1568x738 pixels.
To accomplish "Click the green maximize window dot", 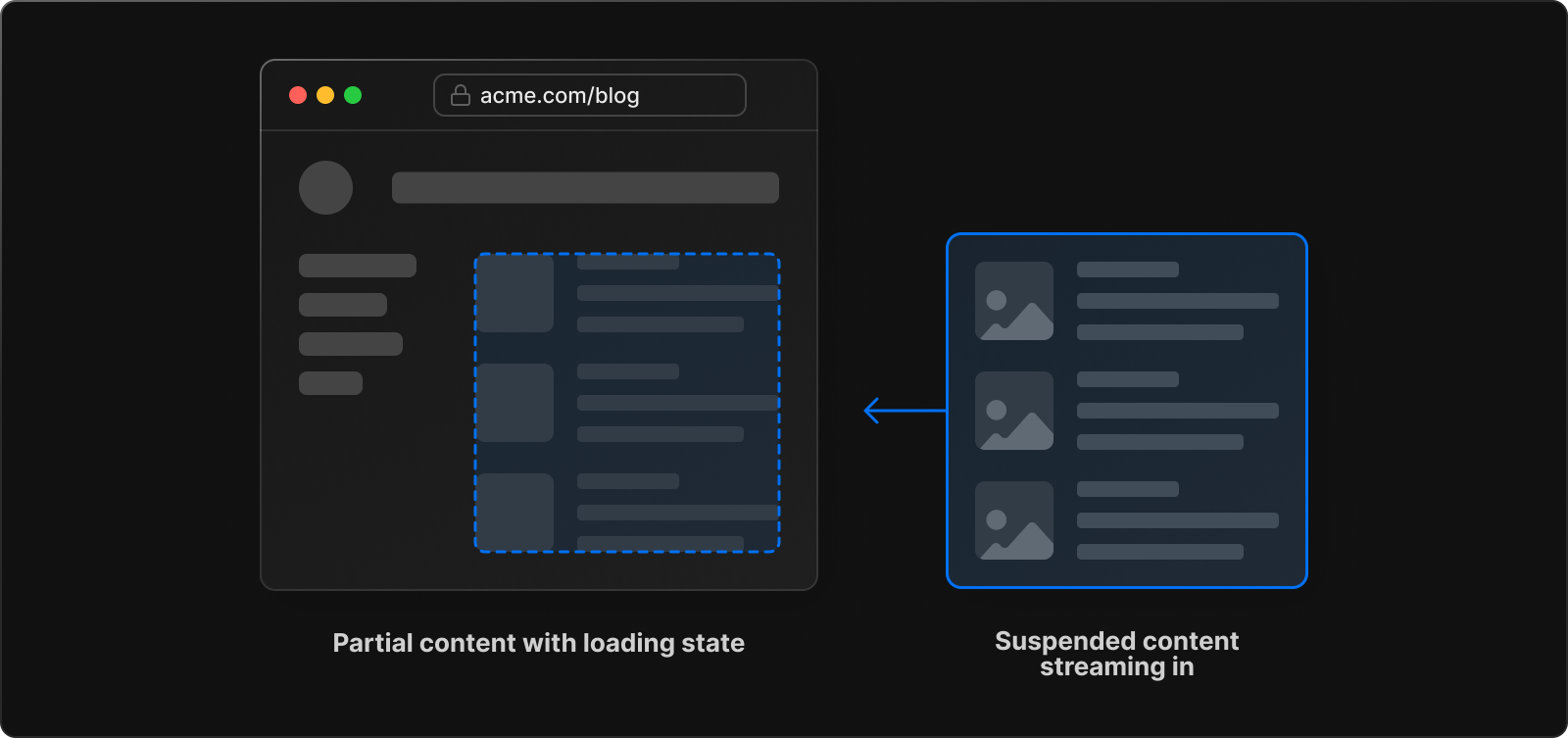I will coord(353,95).
